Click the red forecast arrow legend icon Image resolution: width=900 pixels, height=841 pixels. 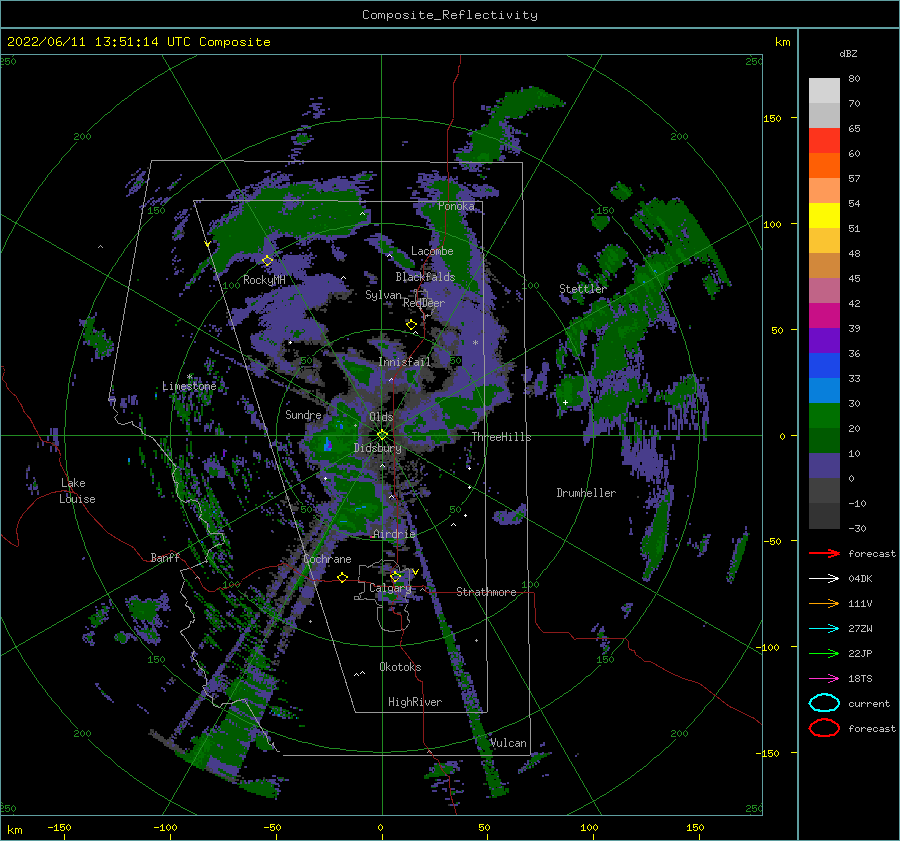[x=824, y=553]
